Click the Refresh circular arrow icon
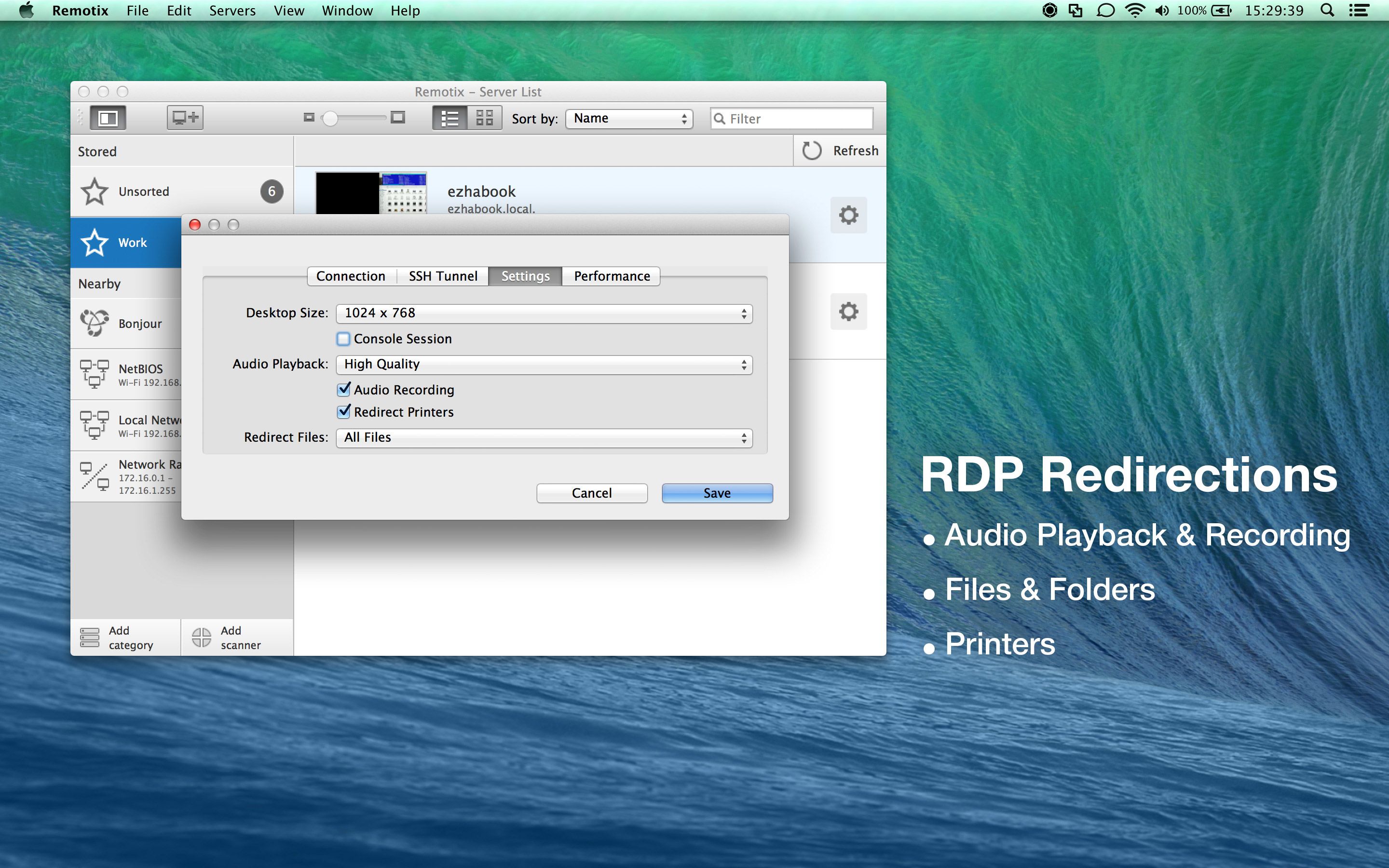 pos(812,151)
